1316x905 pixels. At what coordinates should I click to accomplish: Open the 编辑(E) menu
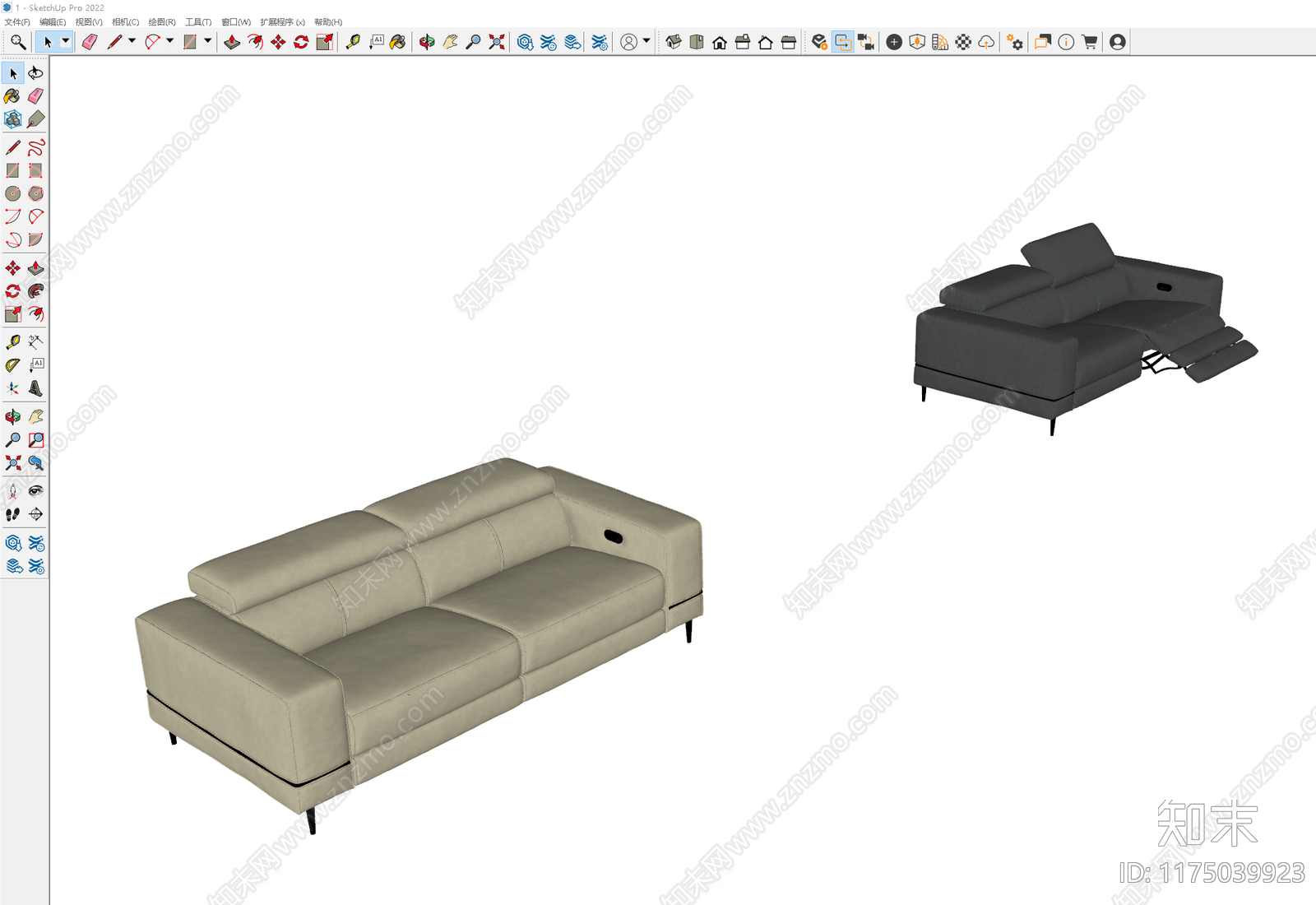click(53, 22)
